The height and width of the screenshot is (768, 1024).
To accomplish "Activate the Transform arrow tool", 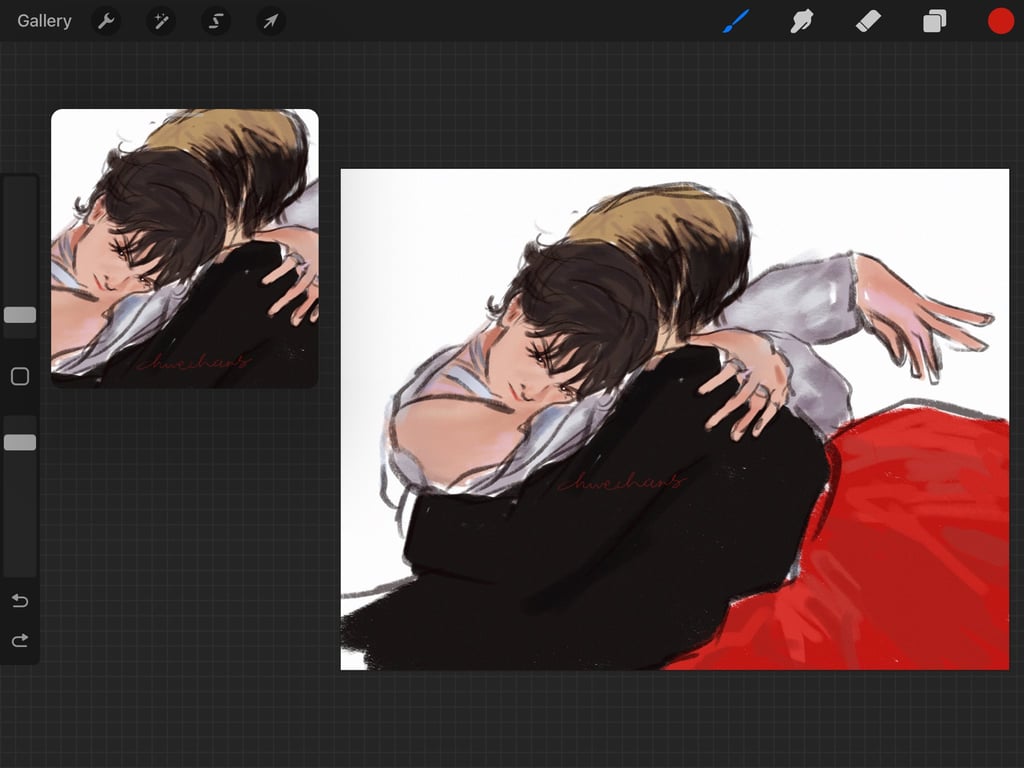I will pos(270,22).
